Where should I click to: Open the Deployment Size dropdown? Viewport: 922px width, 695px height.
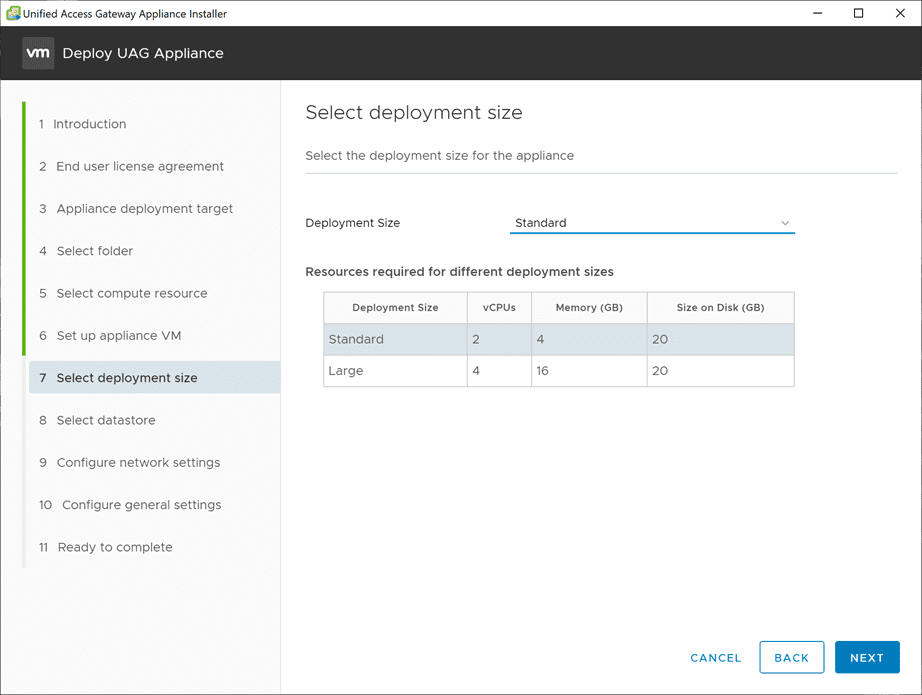tap(650, 223)
